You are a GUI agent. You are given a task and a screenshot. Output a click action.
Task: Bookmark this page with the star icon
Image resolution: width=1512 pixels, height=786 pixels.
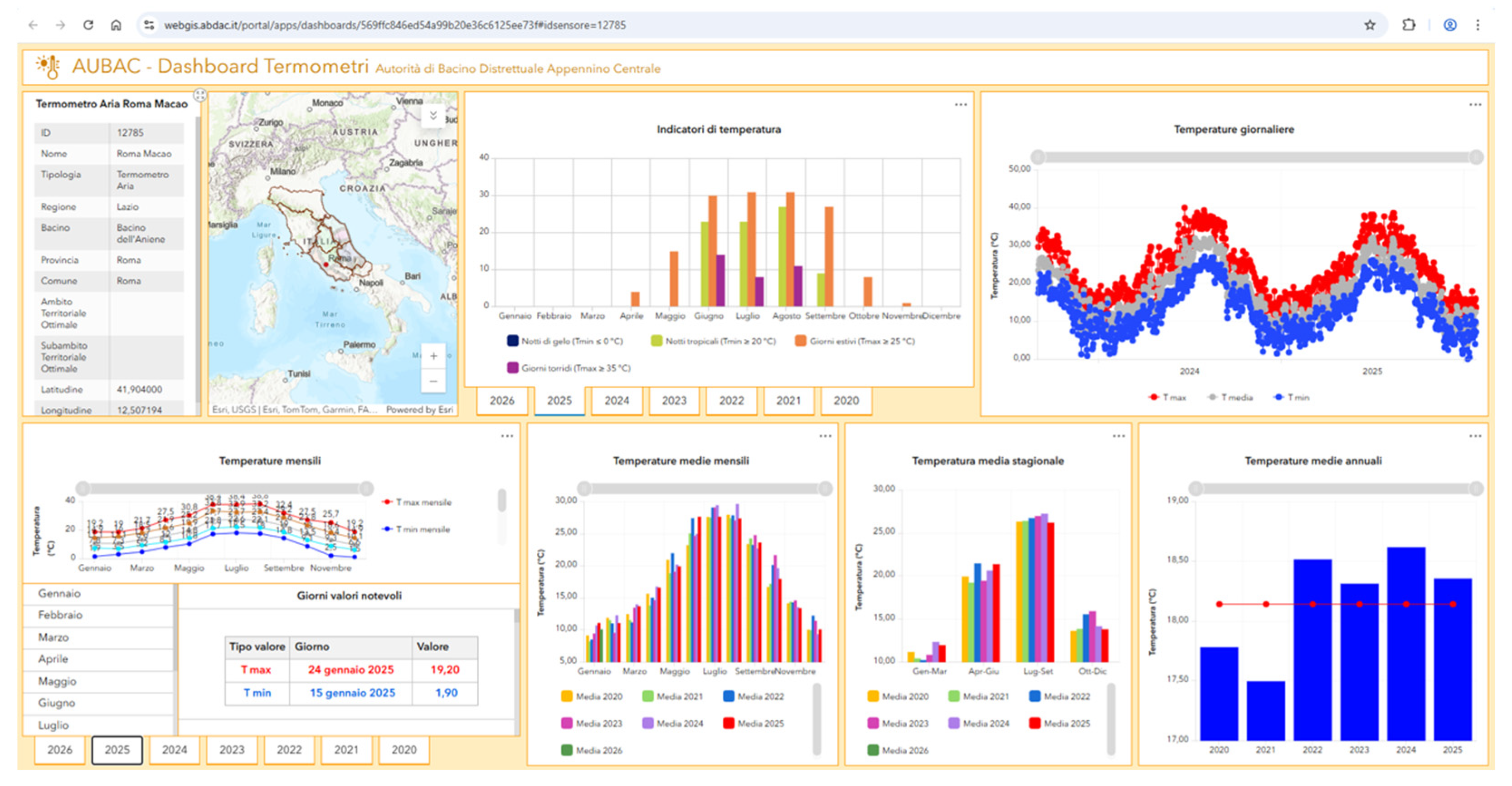(1370, 24)
